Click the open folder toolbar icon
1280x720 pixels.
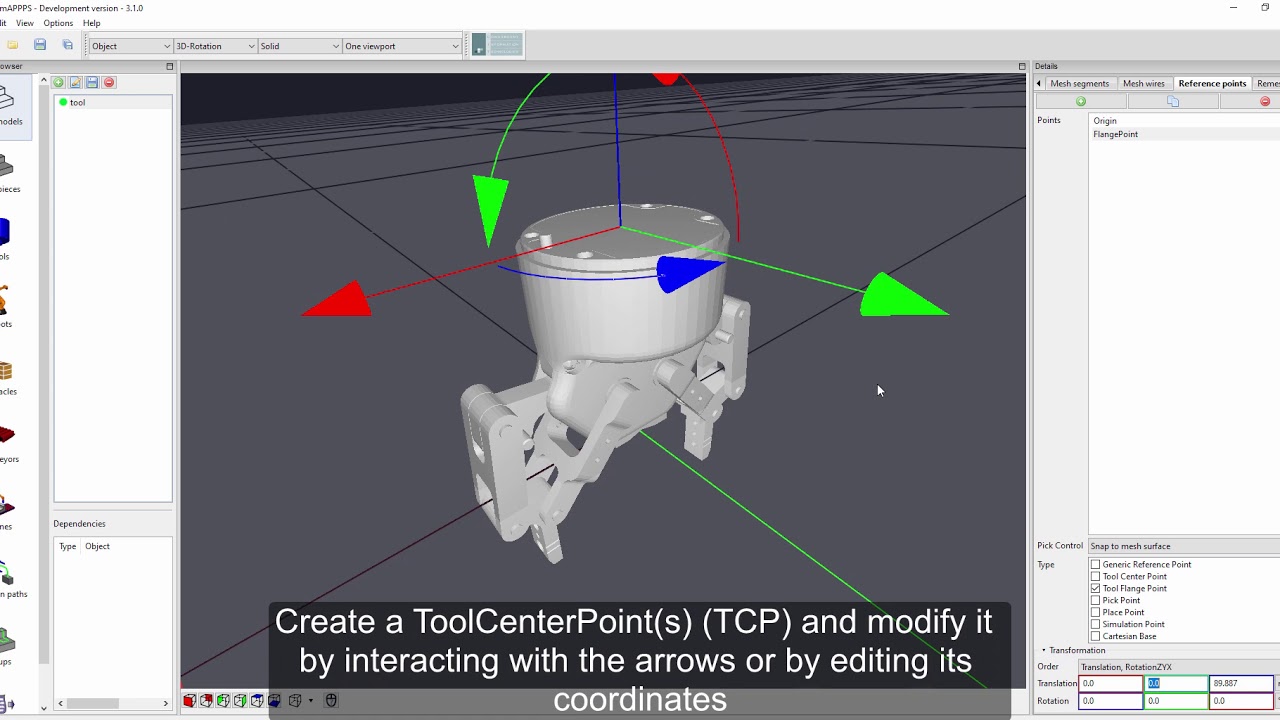click(x=13, y=45)
